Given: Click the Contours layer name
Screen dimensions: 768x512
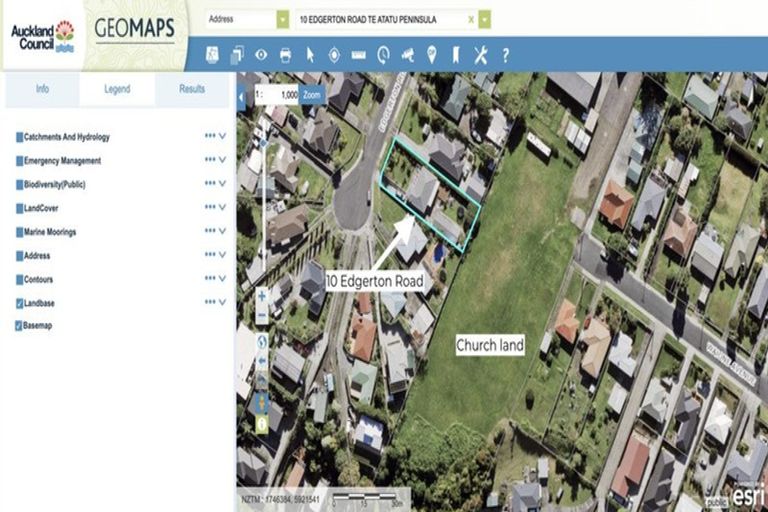Looking at the screenshot, I should click(38, 280).
